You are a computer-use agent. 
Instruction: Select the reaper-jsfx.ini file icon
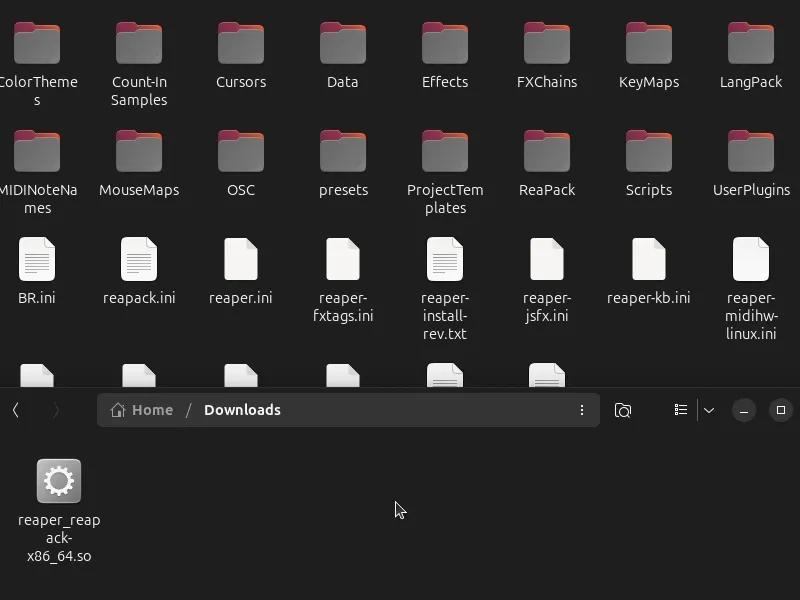click(547, 259)
